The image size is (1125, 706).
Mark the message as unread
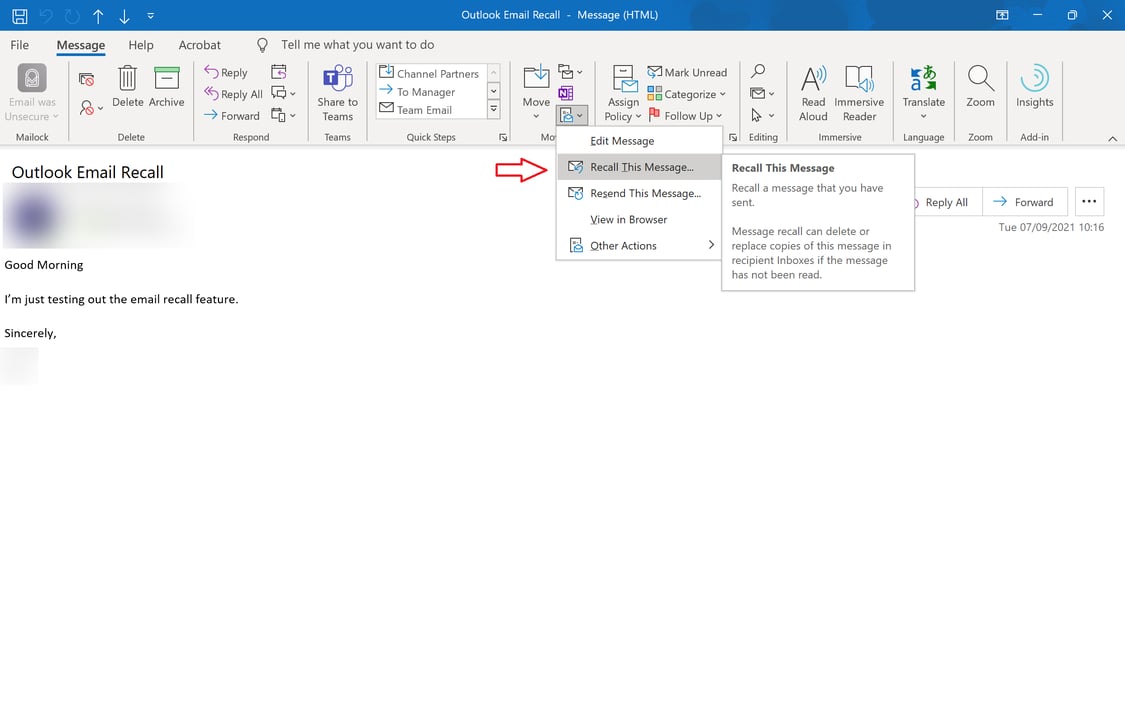tap(688, 71)
